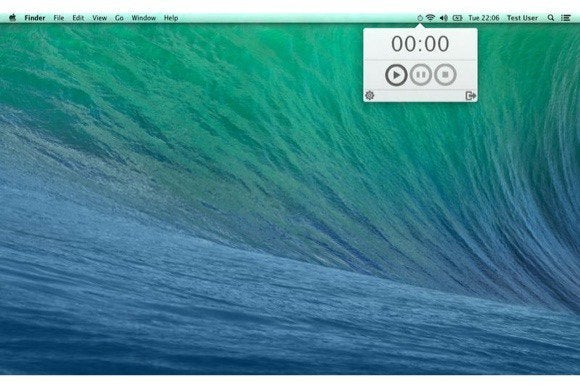Viewport: 580px width, 388px height.
Task: Click the 00:00 timer display
Action: click(420, 44)
